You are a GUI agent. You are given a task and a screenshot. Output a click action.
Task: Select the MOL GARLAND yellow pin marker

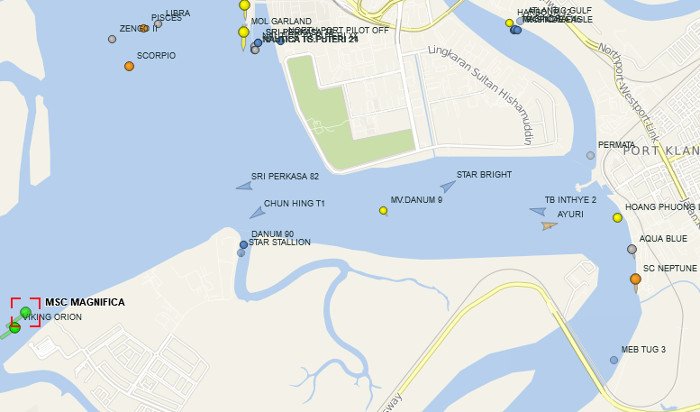[x=244, y=33]
